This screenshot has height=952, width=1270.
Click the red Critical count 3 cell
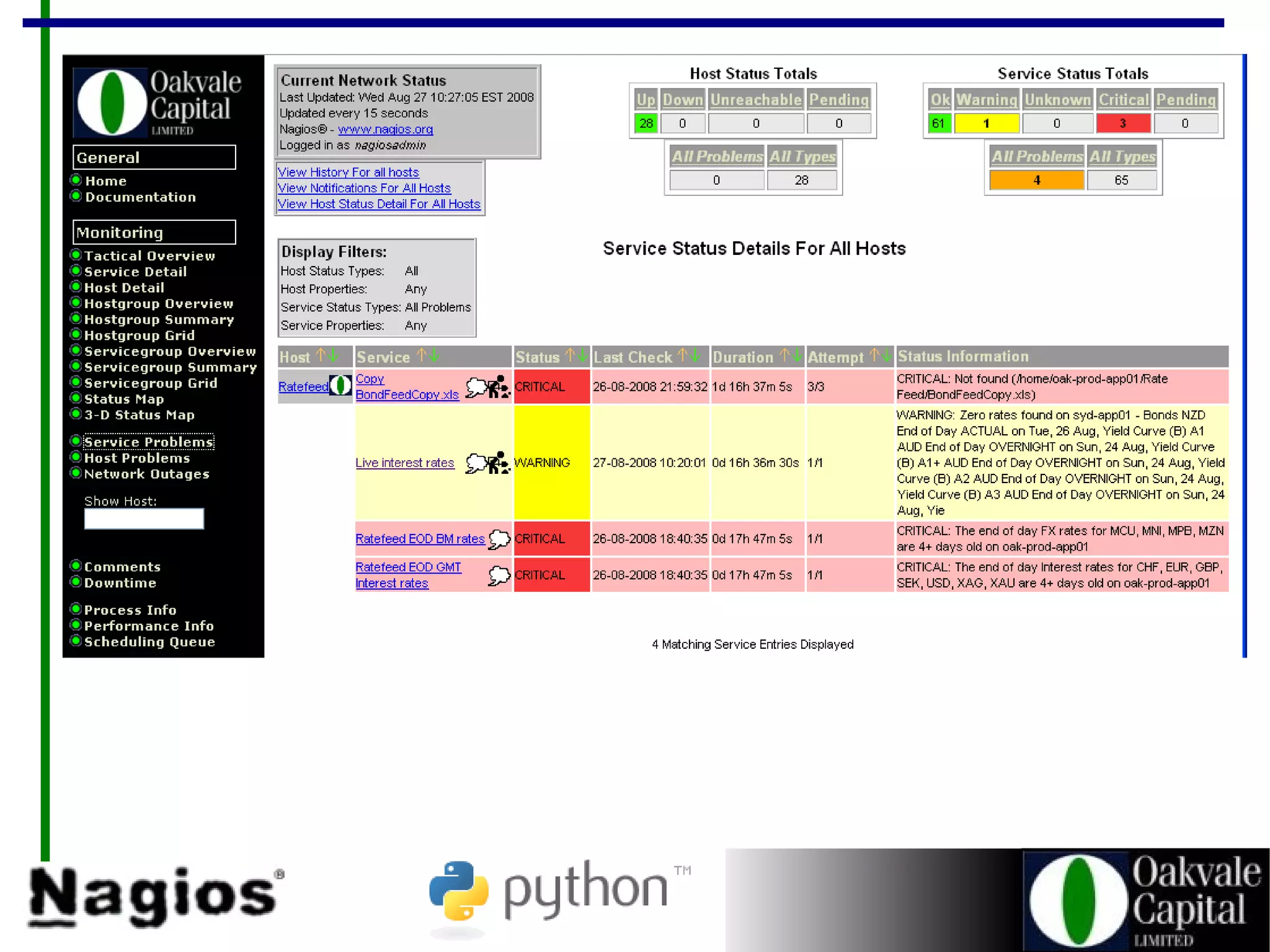1123,123
